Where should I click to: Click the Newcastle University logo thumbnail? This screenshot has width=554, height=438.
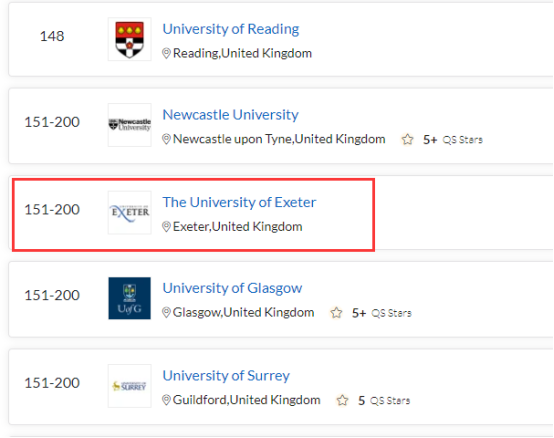tap(130, 125)
